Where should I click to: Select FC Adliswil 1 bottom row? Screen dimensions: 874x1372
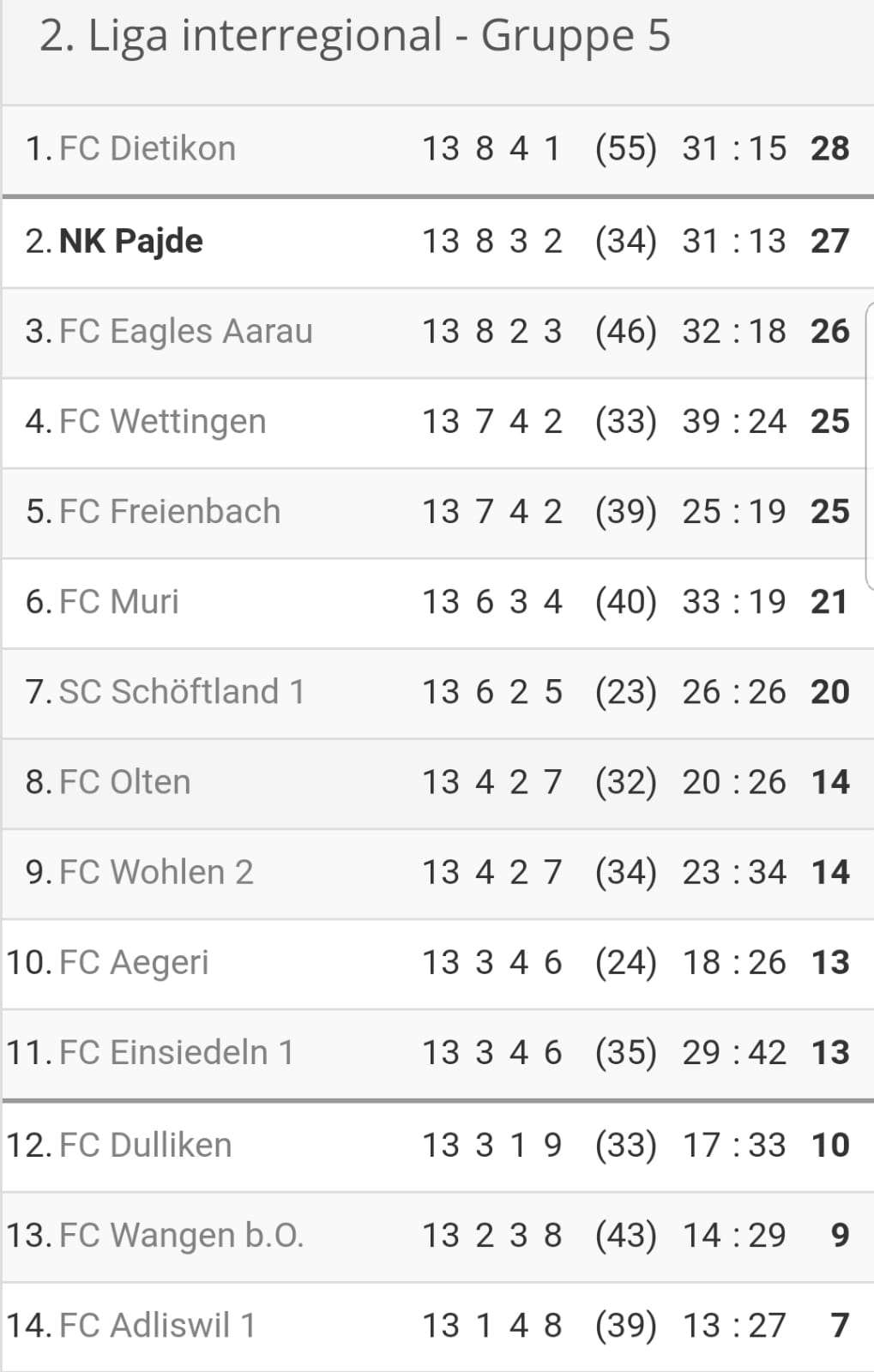coord(437,1326)
